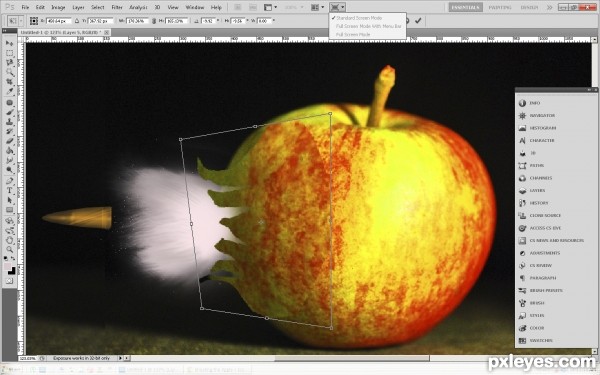Viewport: 600px width, 375px height.
Task: Open the zoom level dropdown in application bar
Action: [294, 7]
